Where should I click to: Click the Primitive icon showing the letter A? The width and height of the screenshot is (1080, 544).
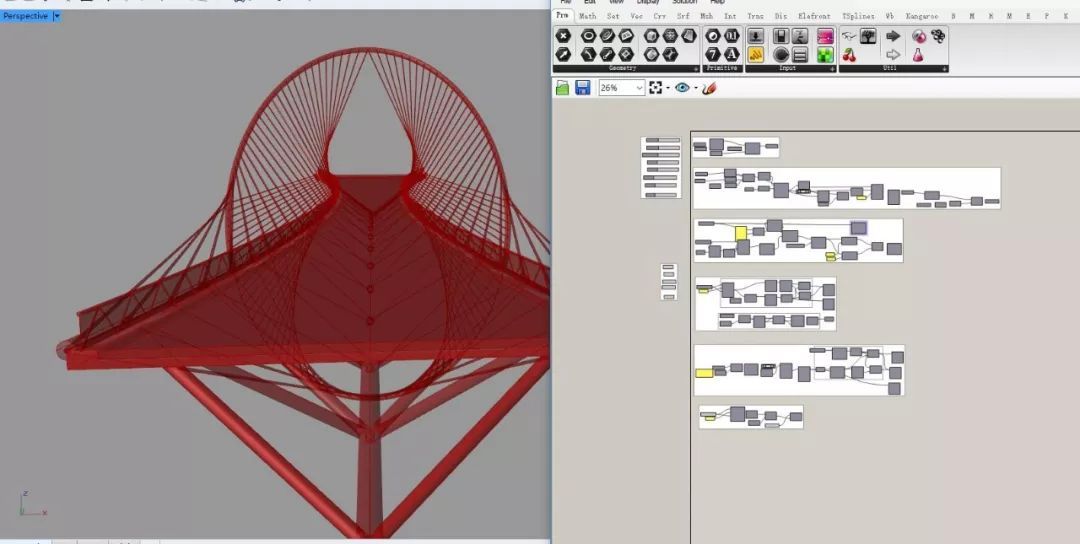click(x=731, y=54)
